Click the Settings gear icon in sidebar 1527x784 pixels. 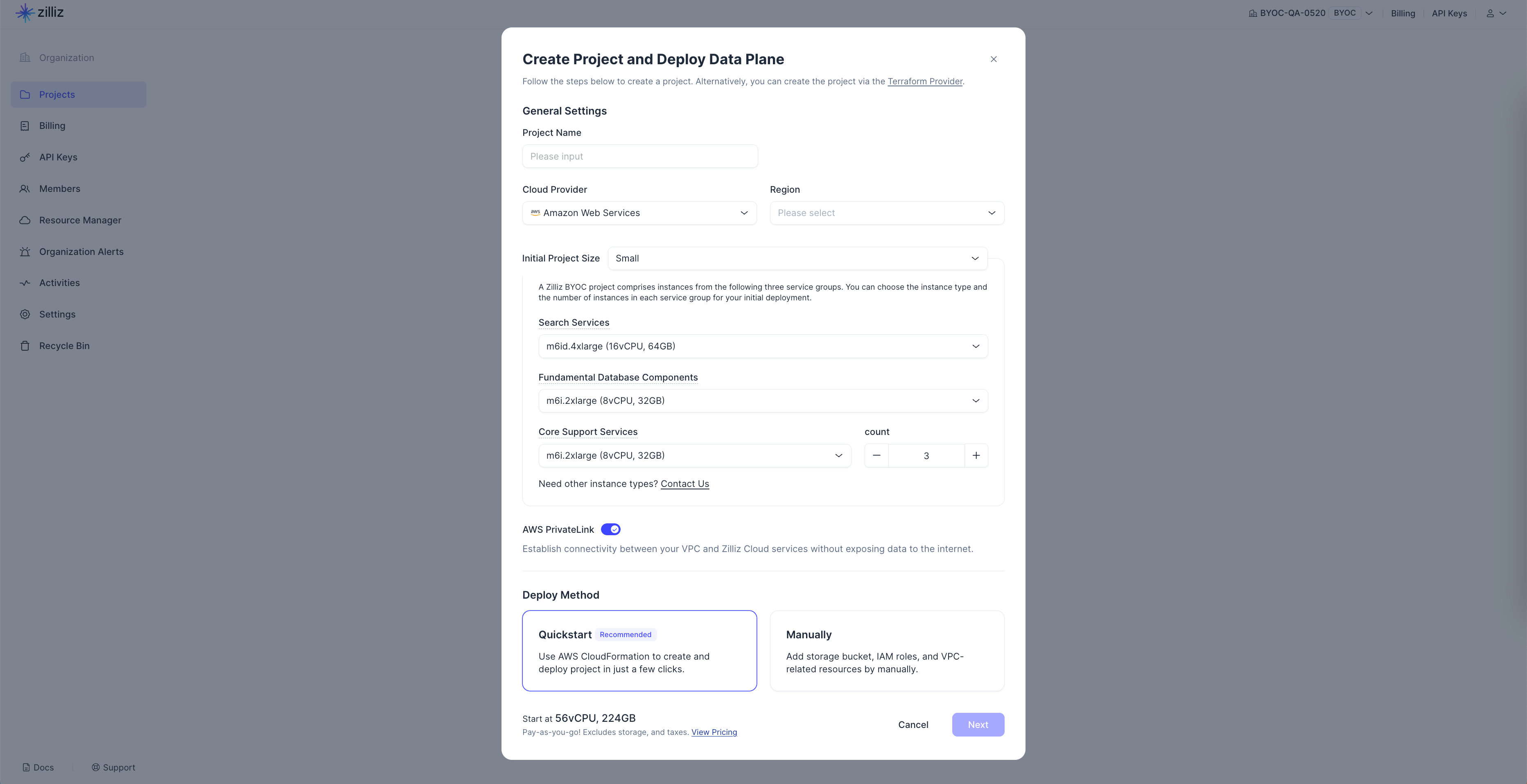(x=25, y=315)
